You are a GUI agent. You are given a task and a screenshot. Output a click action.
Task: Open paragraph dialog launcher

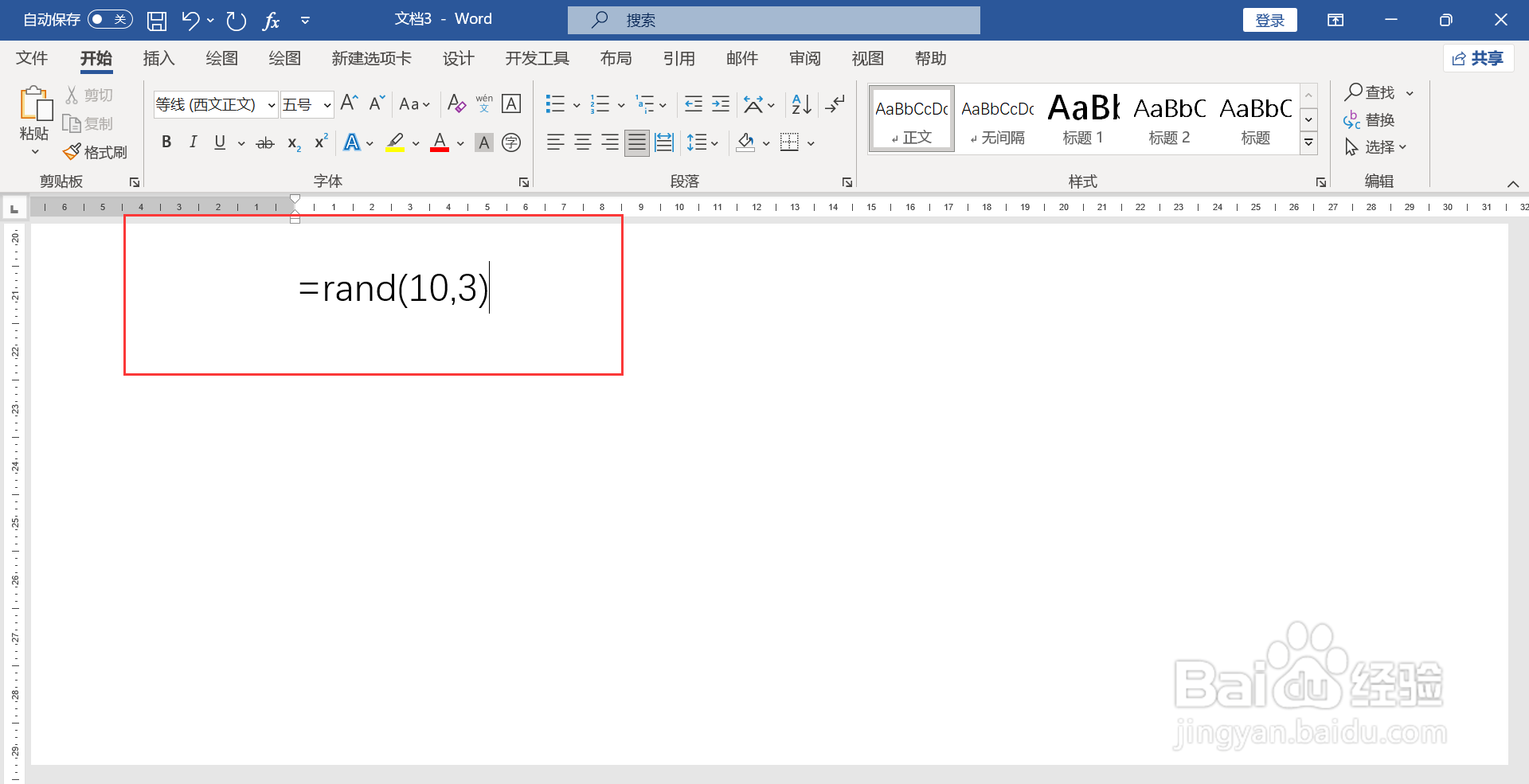847,182
